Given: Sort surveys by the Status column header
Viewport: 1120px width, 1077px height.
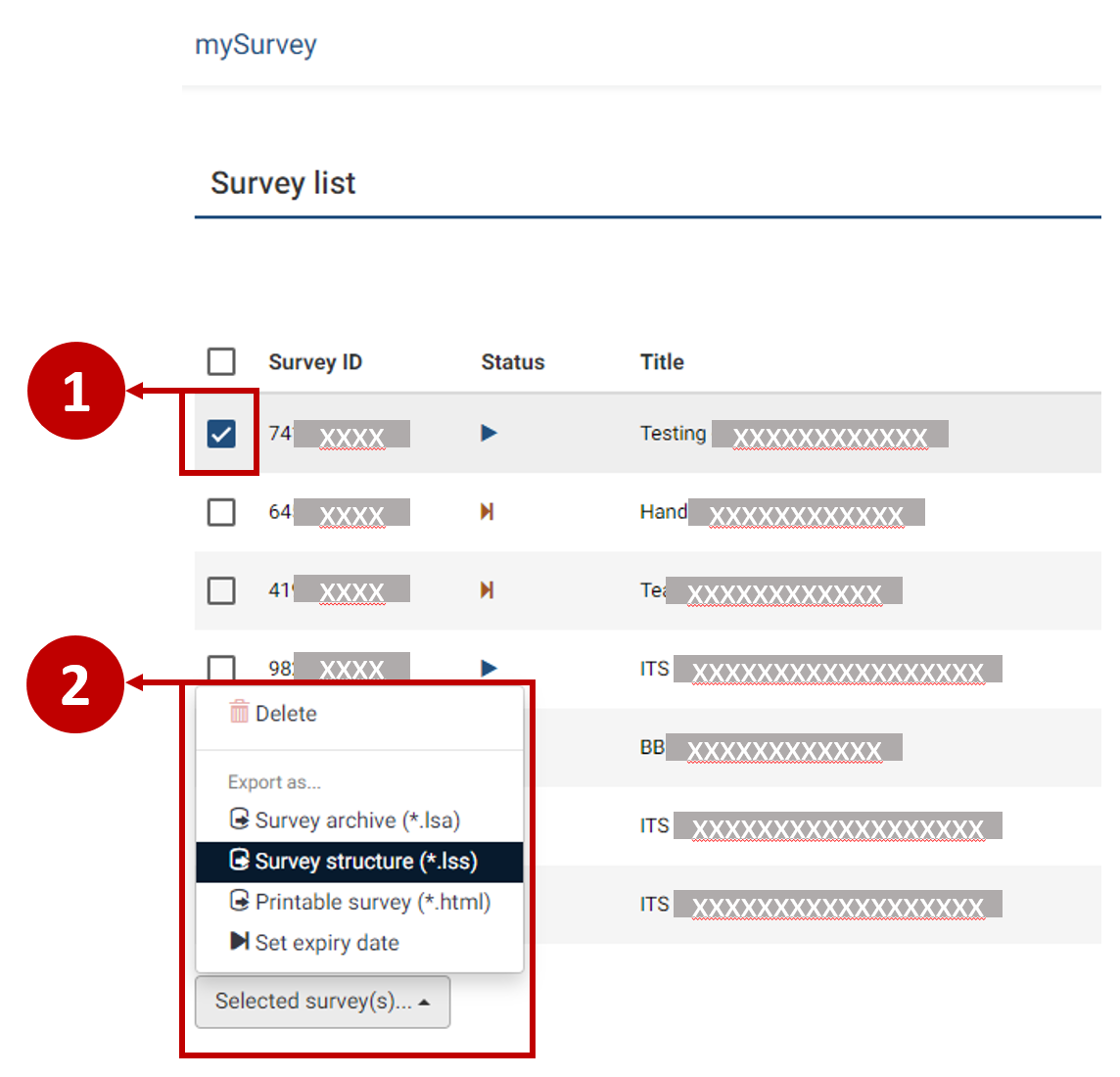Looking at the screenshot, I should pos(513,361).
